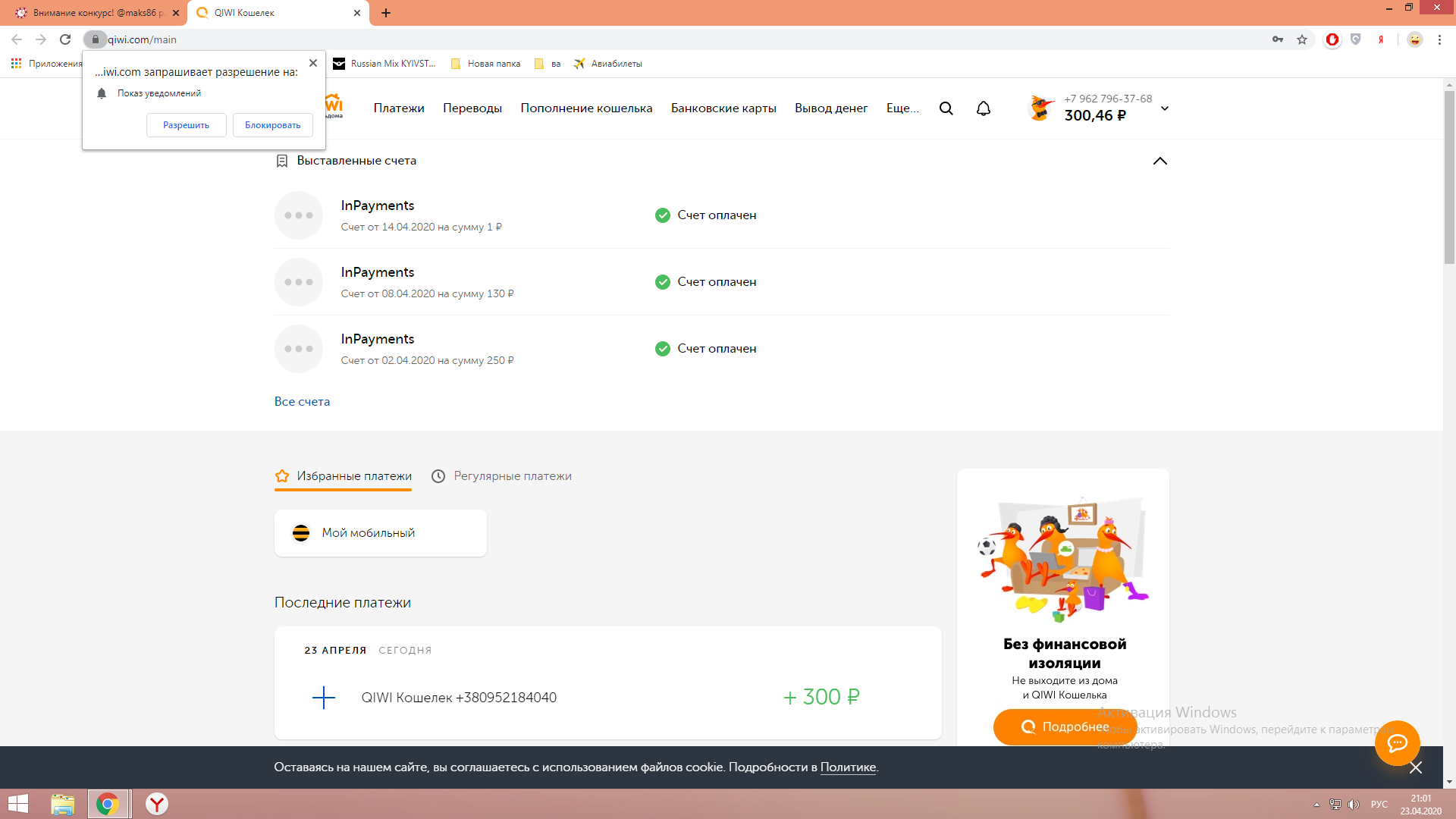Open the Политике cookie policy link
The height and width of the screenshot is (819, 1456).
(848, 767)
